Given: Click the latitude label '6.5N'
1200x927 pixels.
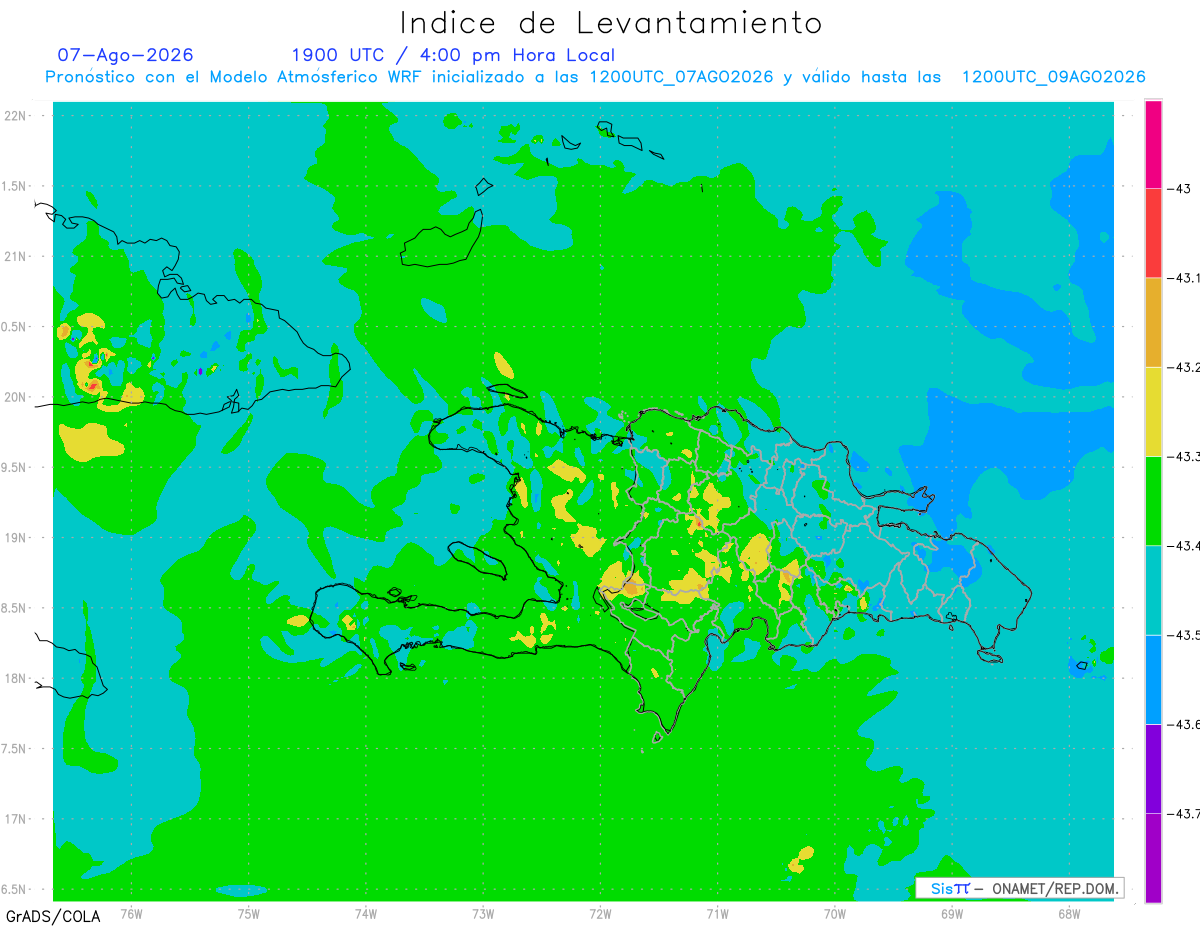Looking at the screenshot, I should pos(15,889).
